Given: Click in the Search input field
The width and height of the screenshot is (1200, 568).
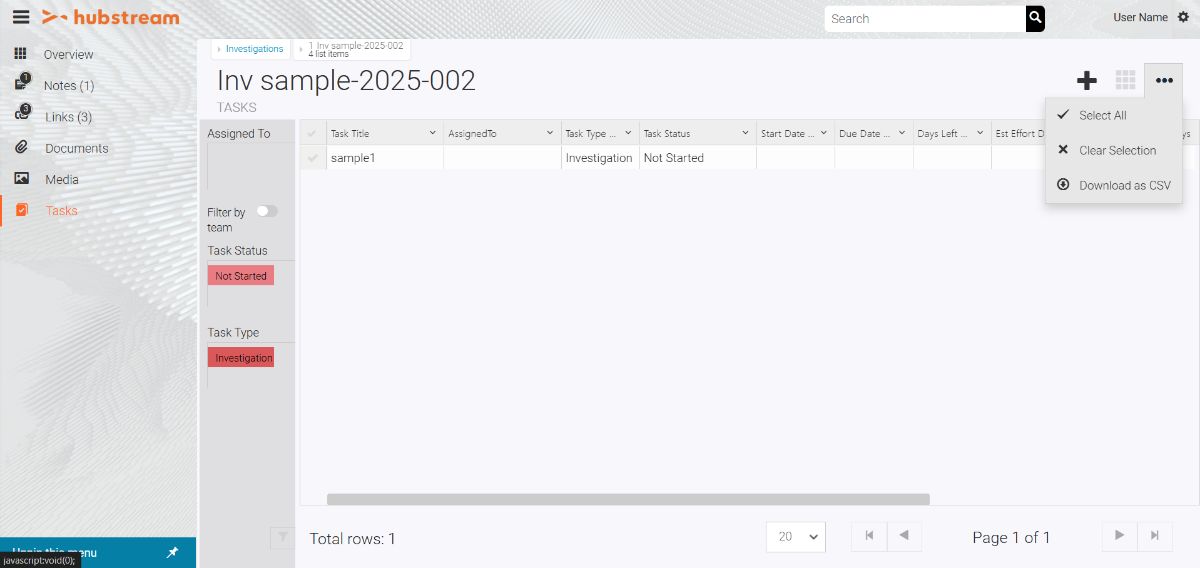Looking at the screenshot, I should click(x=925, y=18).
